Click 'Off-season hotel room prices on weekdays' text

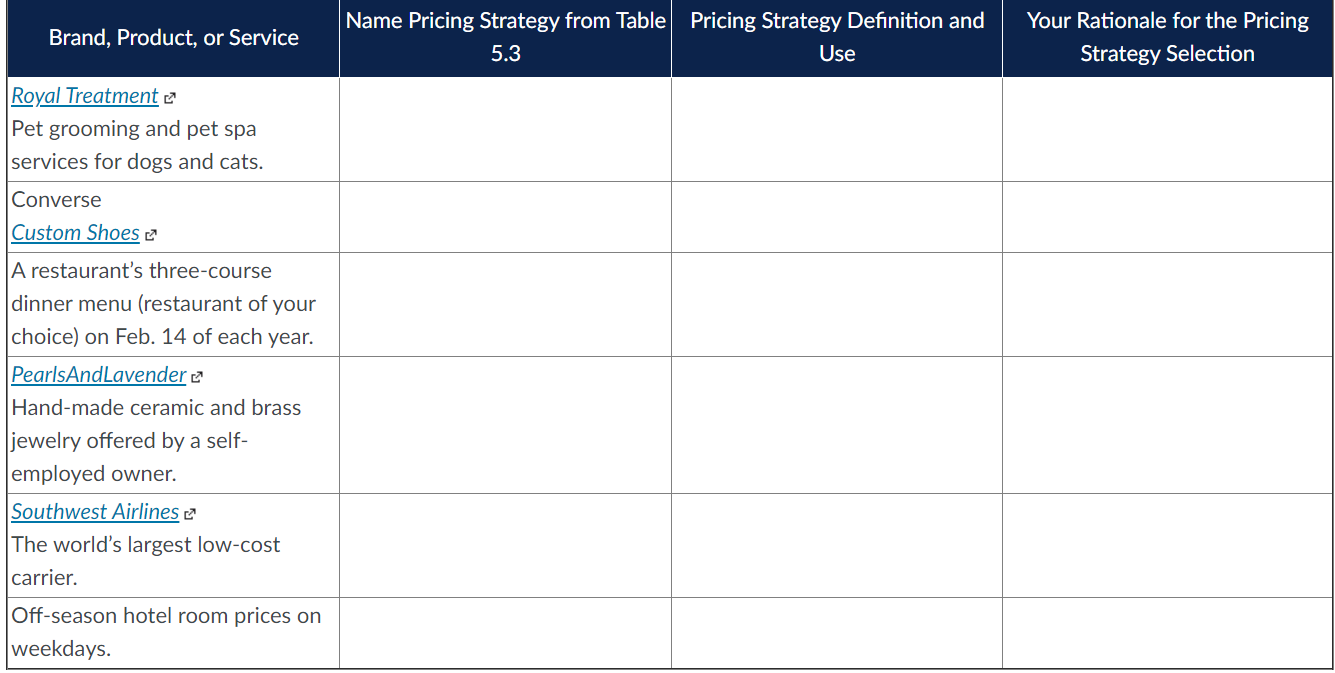pyautogui.click(x=166, y=632)
